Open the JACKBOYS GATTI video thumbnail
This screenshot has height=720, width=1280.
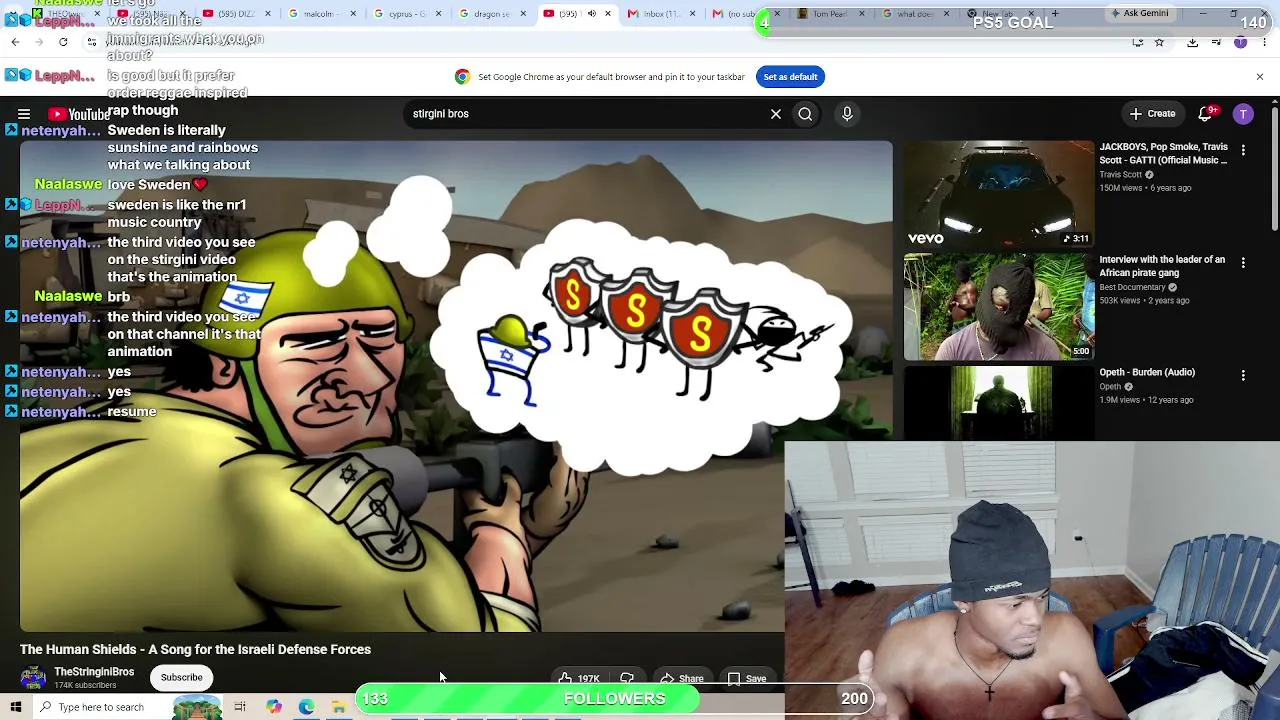coord(999,194)
